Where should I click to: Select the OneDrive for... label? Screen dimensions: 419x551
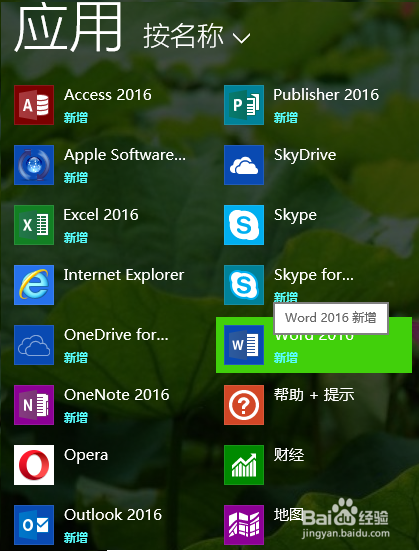click(116, 335)
